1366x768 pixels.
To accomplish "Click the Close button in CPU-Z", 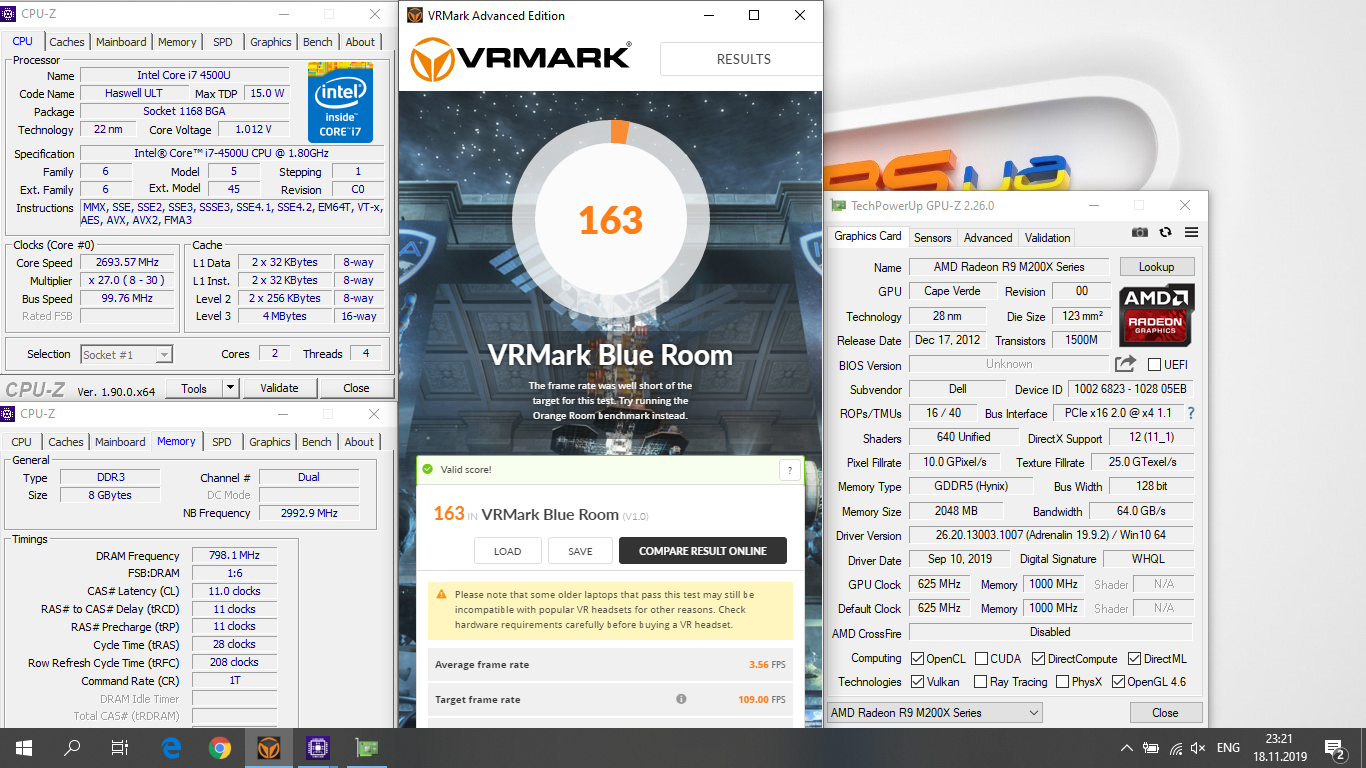I will (x=356, y=388).
